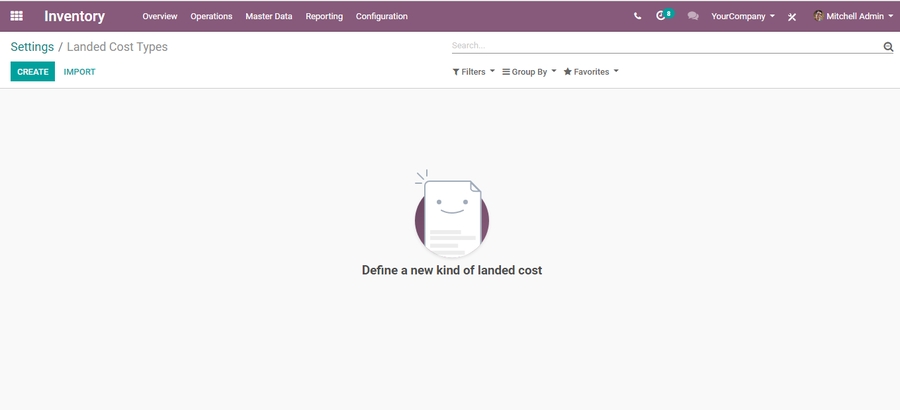Expand the Filters dropdown
The image size is (900, 410).
(473, 72)
